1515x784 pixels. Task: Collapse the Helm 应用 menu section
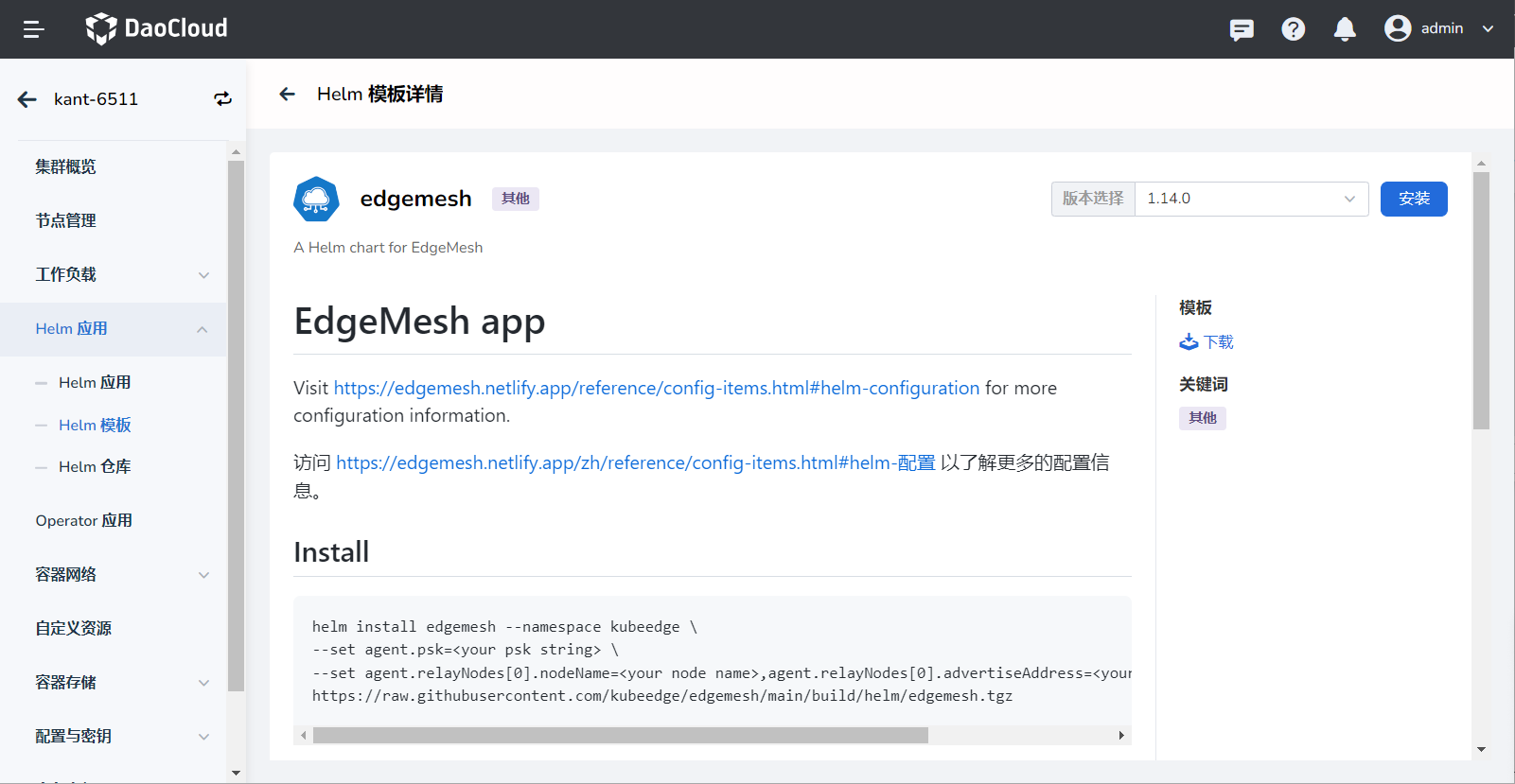coord(114,329)
